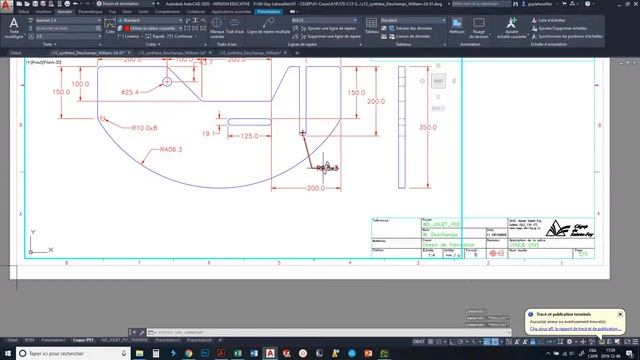Open the help question mark icon
Image resolution: width=640 pixels, height=360 pixels.
[x=587, y=4]
